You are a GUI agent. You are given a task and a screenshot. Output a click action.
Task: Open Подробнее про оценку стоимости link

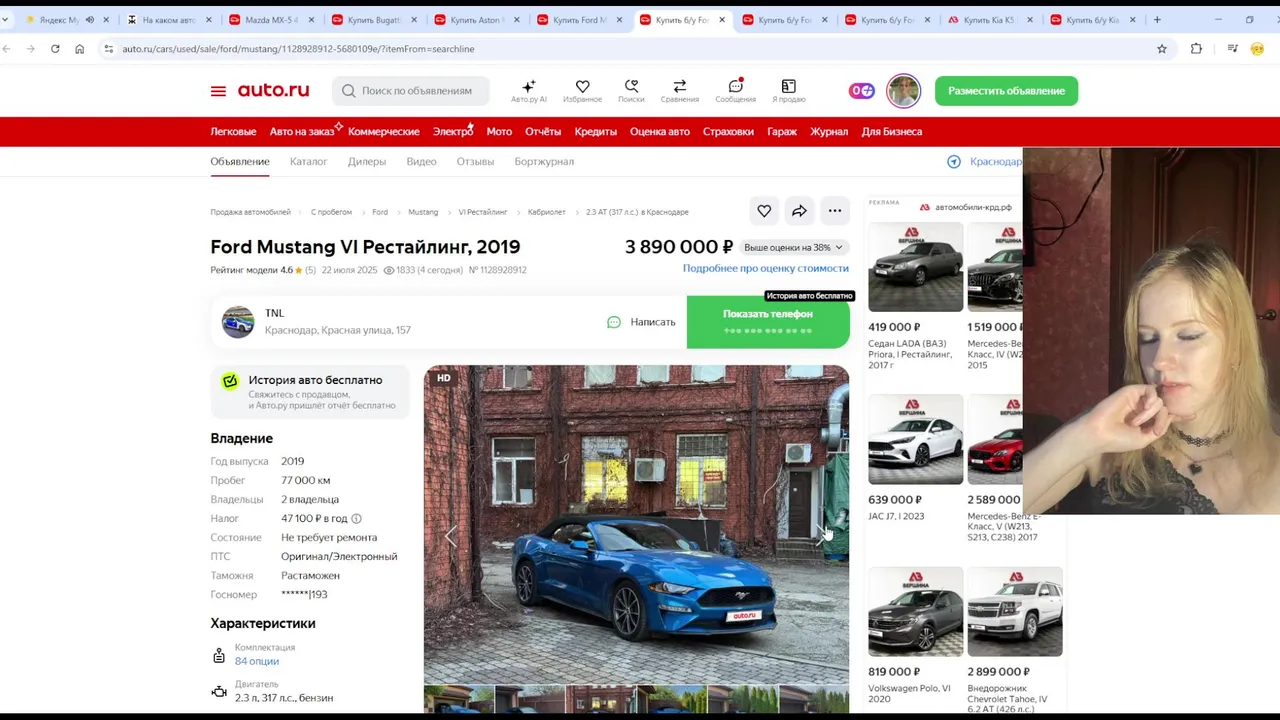coord(766,269)
